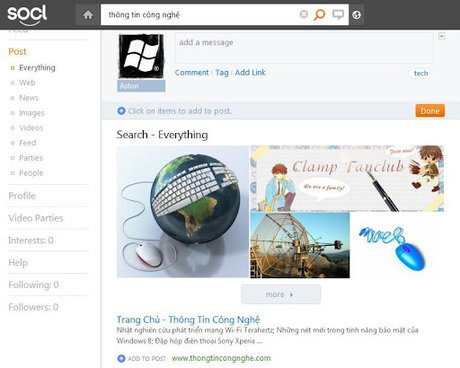
Task: Select the Everything filter option
Action: click(x=37, y=68)
